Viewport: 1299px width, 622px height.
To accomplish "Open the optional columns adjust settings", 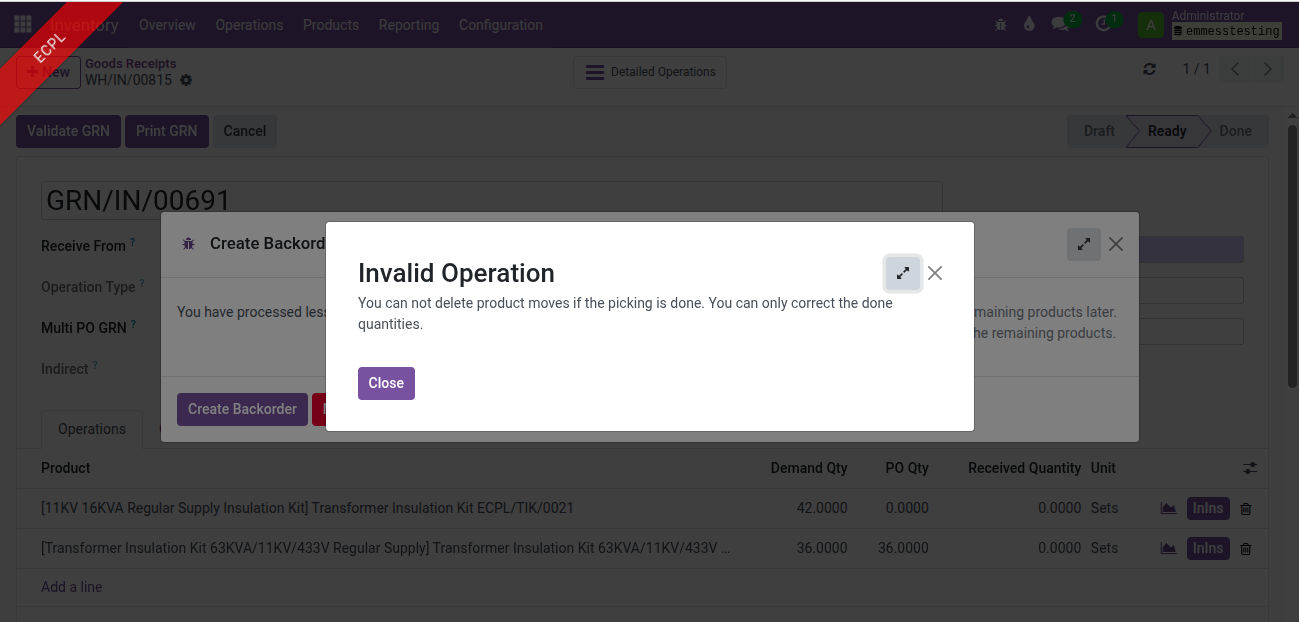I will click(x=1250, y=468).
